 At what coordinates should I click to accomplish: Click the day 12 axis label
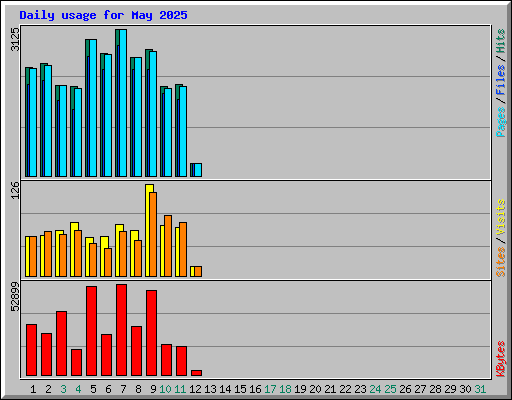pyautogui.click(x=195, y=389)
